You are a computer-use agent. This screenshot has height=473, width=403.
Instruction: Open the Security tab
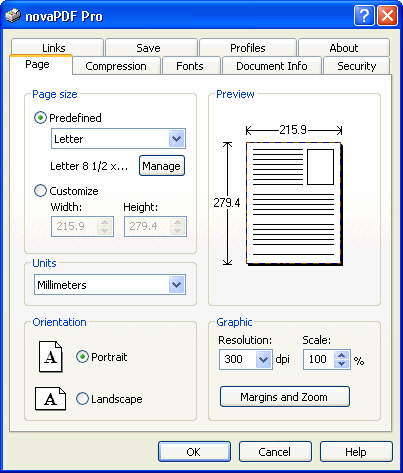356,66
